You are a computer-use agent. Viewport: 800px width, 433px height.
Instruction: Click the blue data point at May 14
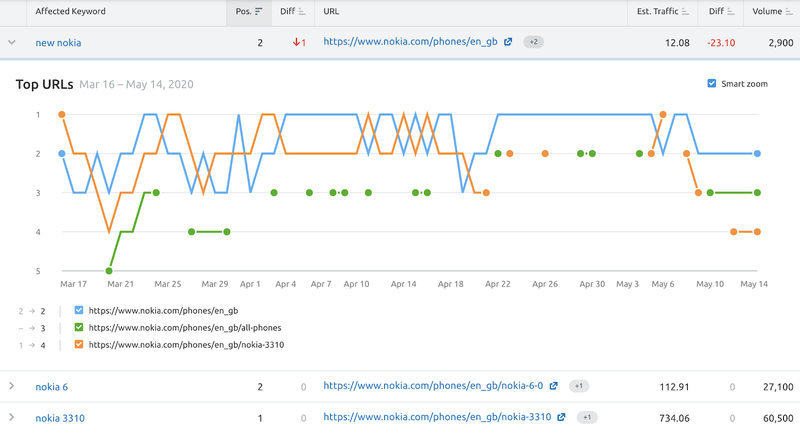(x=758, y=154)
